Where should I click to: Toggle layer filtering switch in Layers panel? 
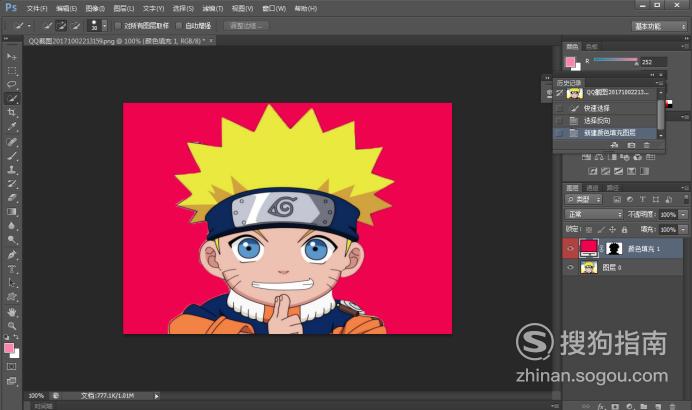[685, 199]
